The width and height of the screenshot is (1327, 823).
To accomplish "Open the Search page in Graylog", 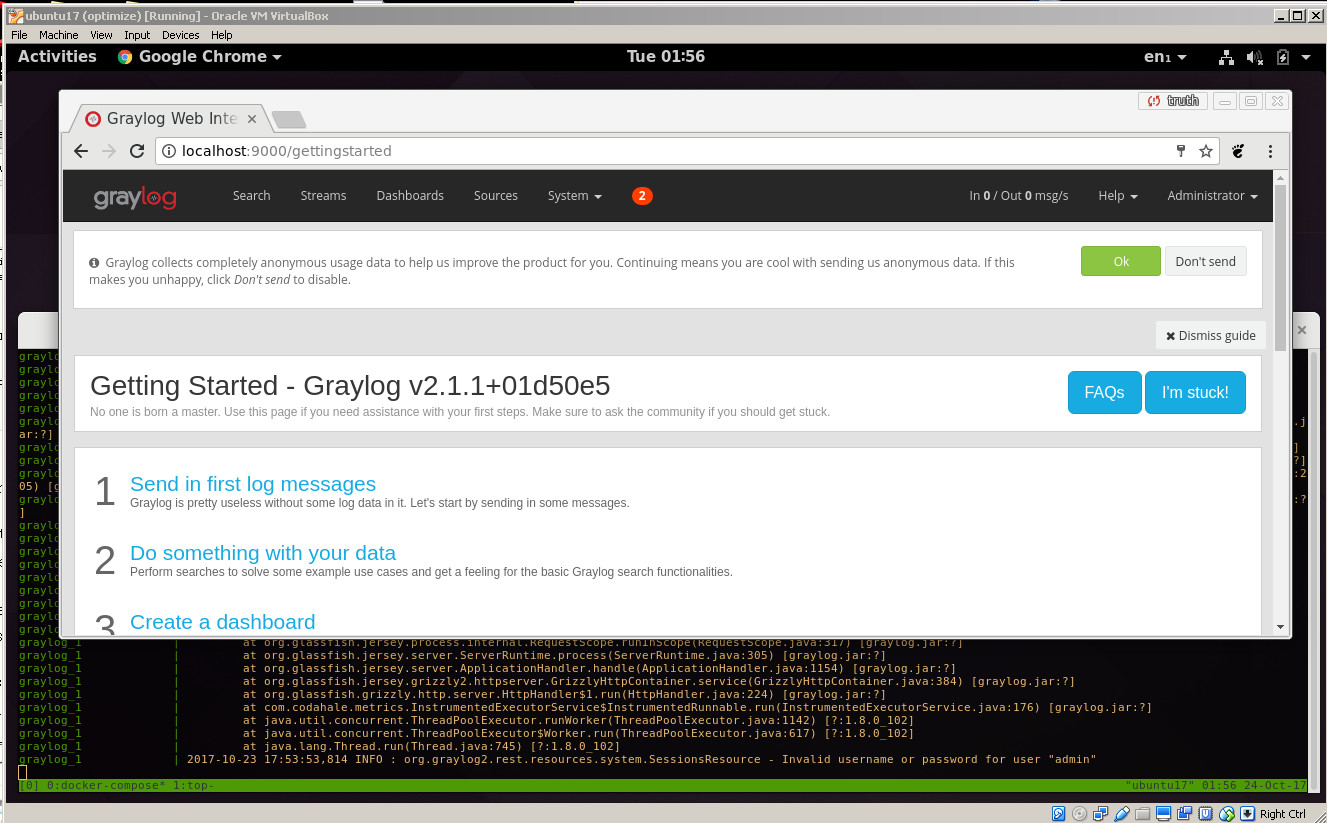I will click(x=252, y=196).
